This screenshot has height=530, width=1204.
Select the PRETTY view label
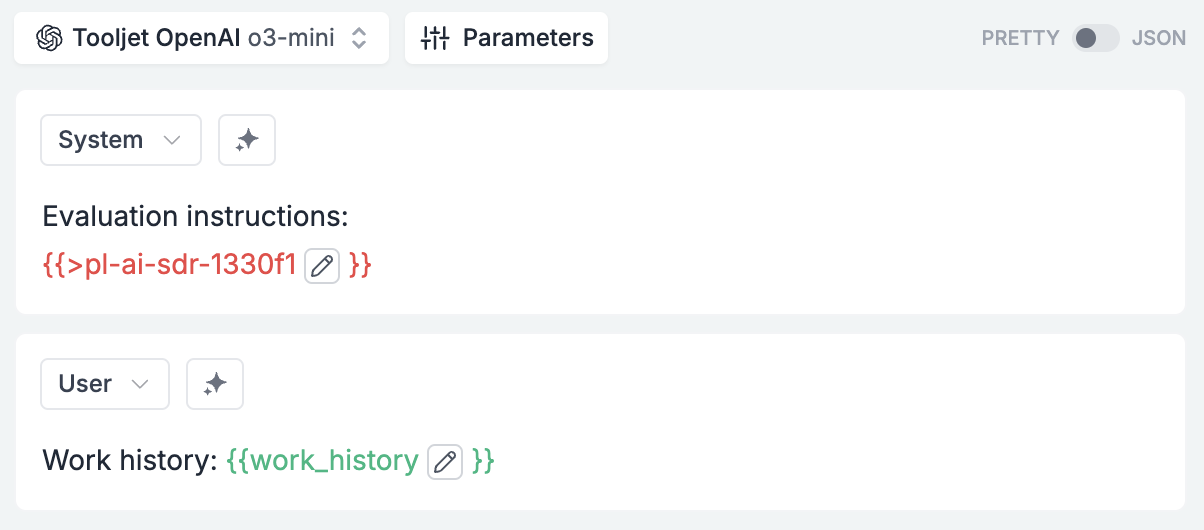1020,38
